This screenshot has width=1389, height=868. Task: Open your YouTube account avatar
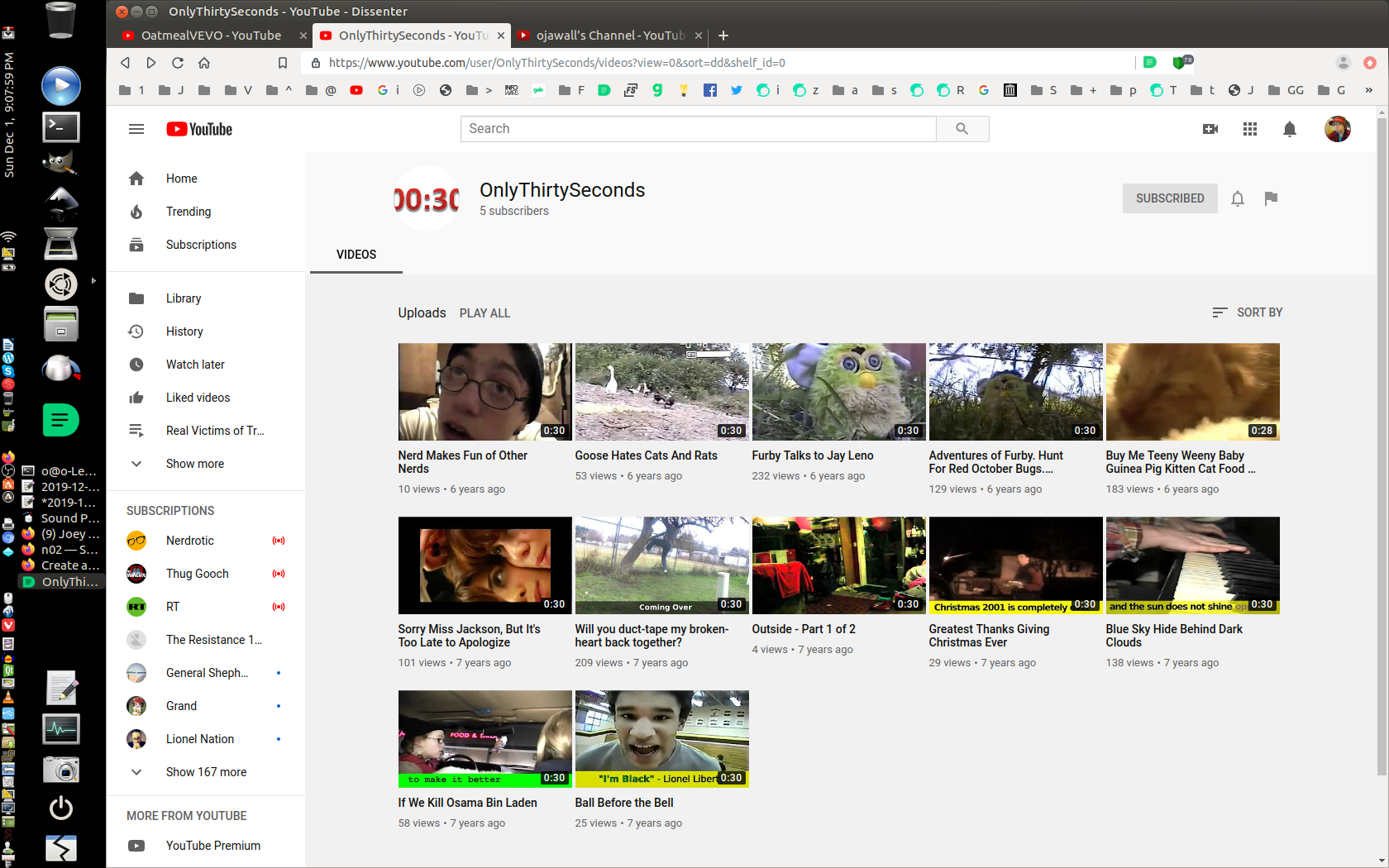click(x=1337, y=129)
